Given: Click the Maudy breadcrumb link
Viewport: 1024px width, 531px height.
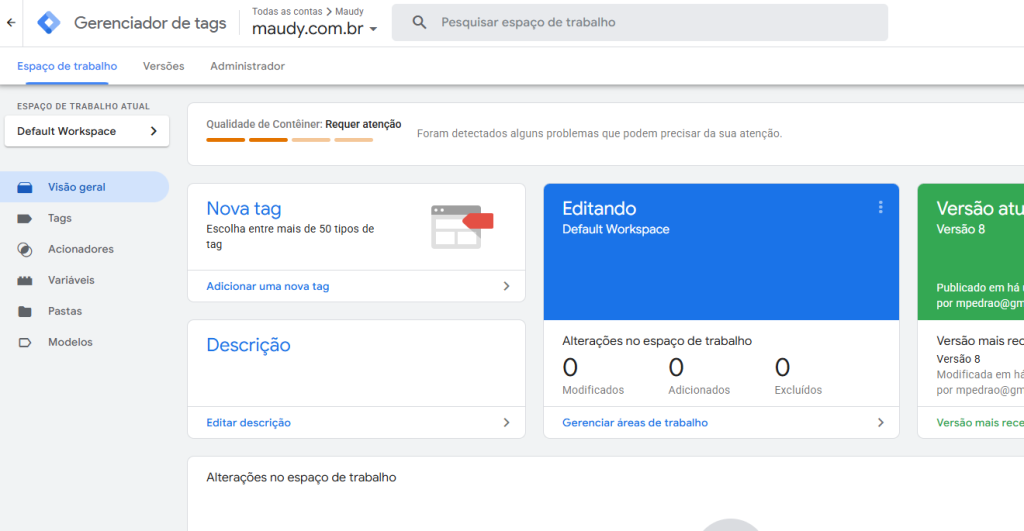Looking at the screenshot, I should pos(349,11).
